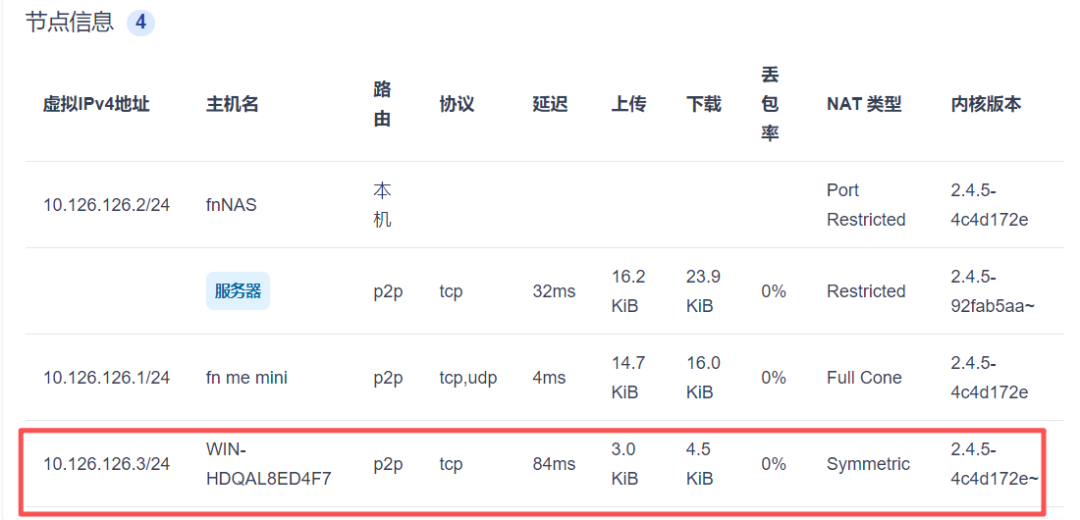Image resolution: width=1080 pixels, height=520 pixels.
Task: Click the NAT 类型 column header
Action: coord(864,104)
